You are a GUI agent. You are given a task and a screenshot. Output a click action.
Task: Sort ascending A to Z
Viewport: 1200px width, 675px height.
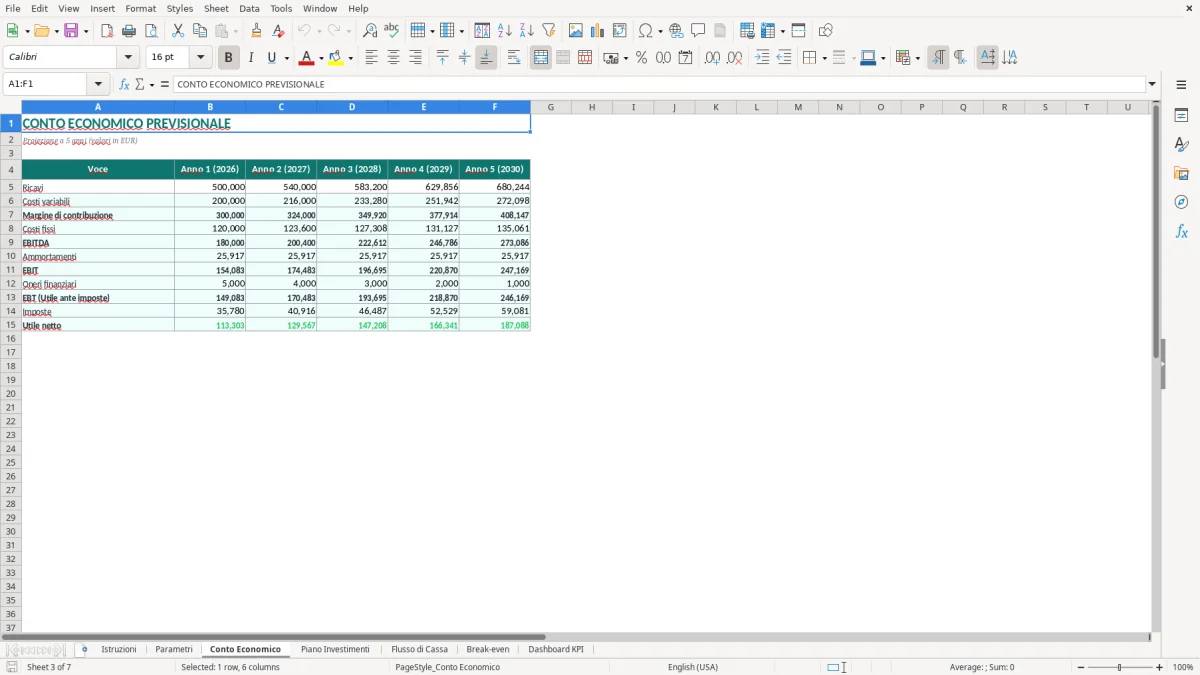pos(505,31)
